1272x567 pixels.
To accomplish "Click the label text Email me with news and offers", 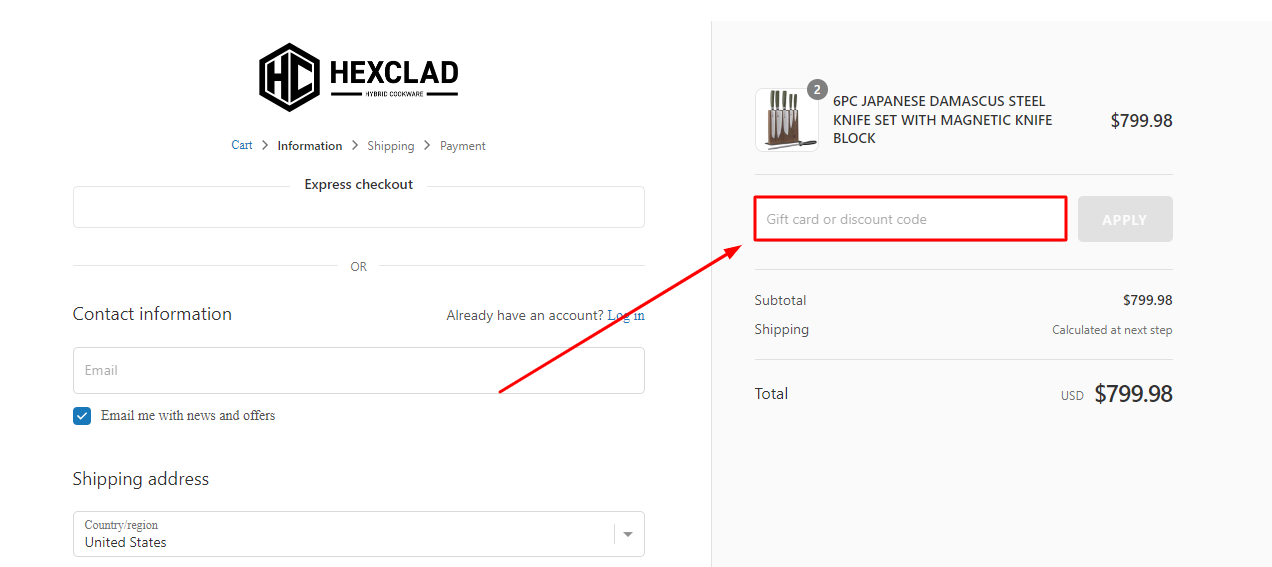I will pos(188,416).
